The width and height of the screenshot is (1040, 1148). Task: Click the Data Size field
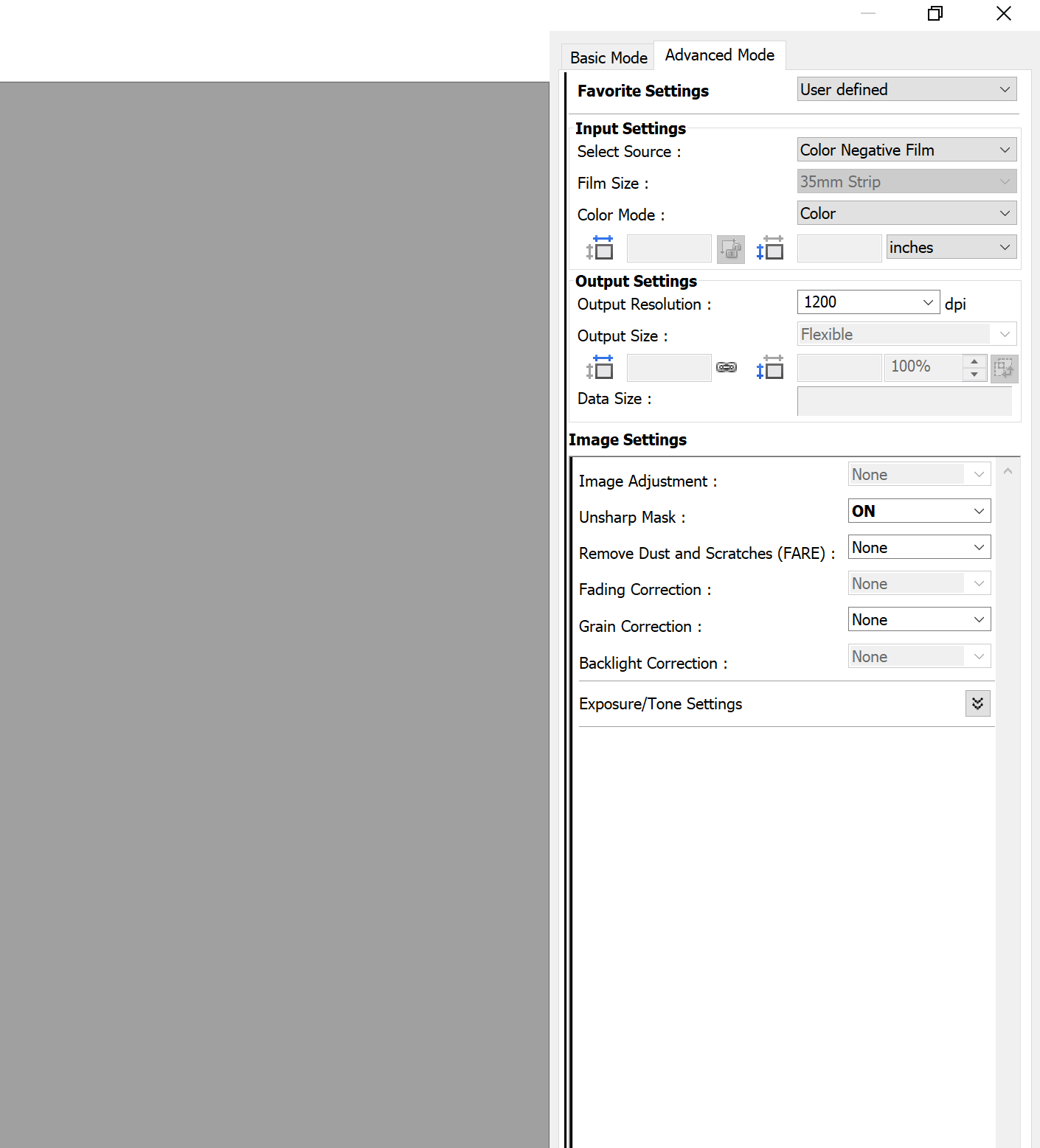point(904,401)
